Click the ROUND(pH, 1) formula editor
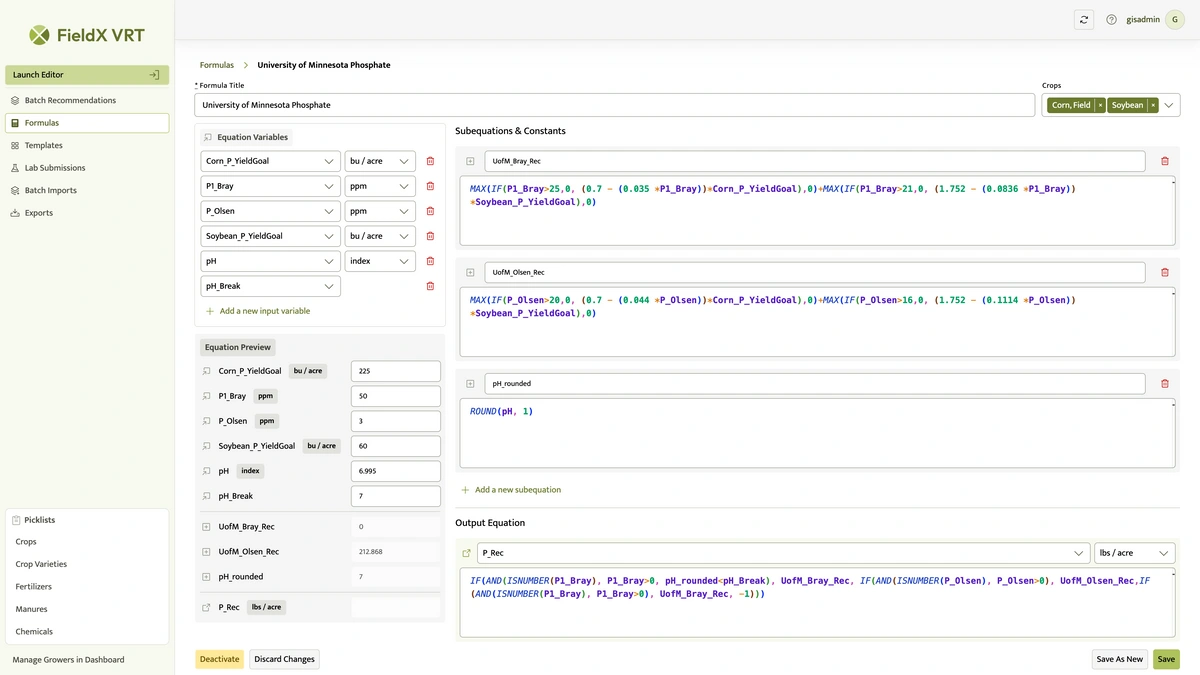Viewport: 1200px width, 675px height. click(817, 432)
